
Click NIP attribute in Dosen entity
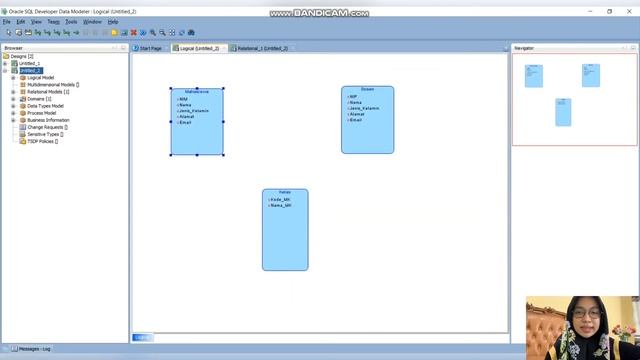tap(353, 97)
